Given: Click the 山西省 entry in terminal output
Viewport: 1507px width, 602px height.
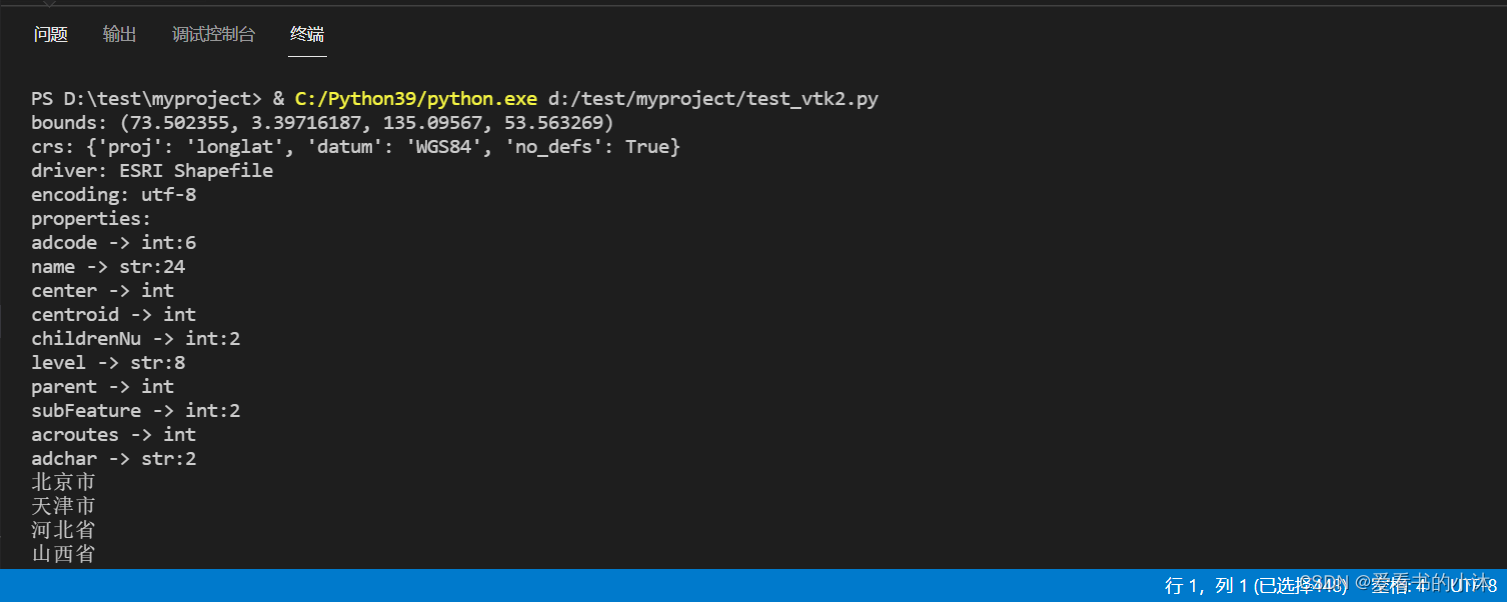Looking at the screenshot, I should (63, 554).
